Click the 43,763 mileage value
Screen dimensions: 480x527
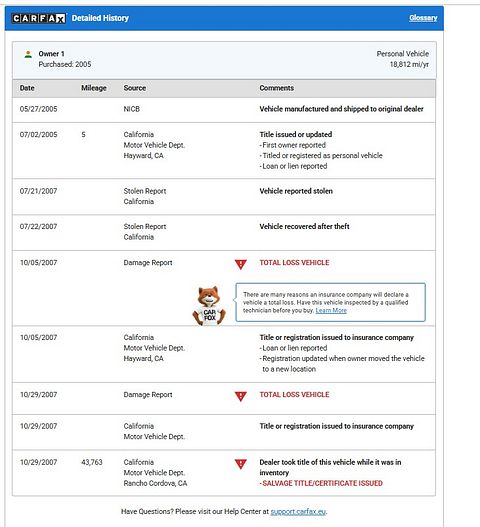[92, 462]
